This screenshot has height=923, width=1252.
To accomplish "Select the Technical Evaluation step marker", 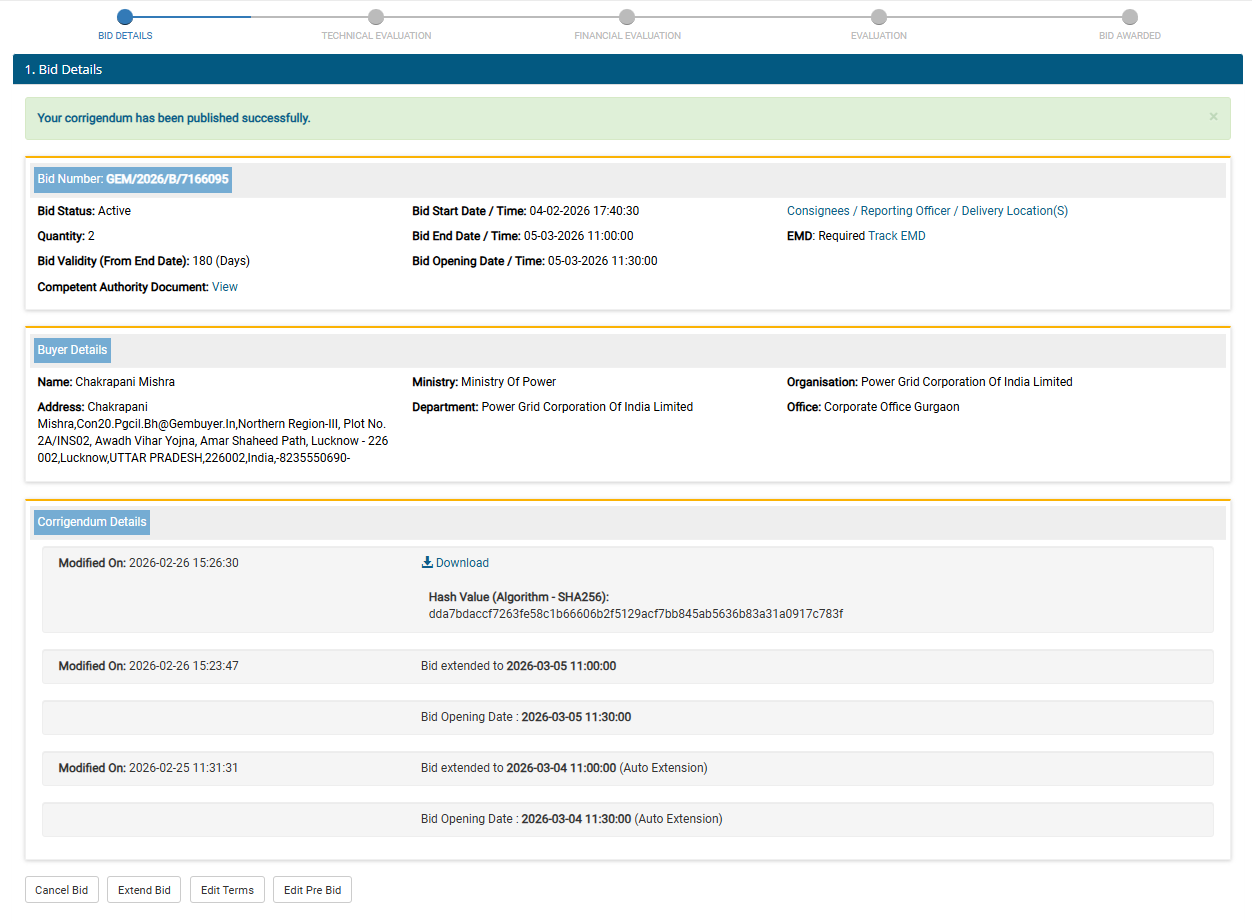I will click(376, 17).
